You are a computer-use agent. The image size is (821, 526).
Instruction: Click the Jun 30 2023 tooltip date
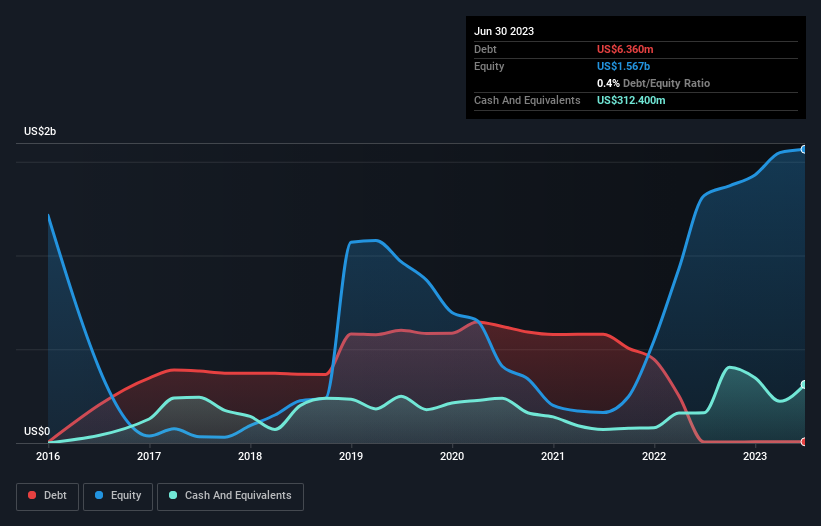[504, 31]
